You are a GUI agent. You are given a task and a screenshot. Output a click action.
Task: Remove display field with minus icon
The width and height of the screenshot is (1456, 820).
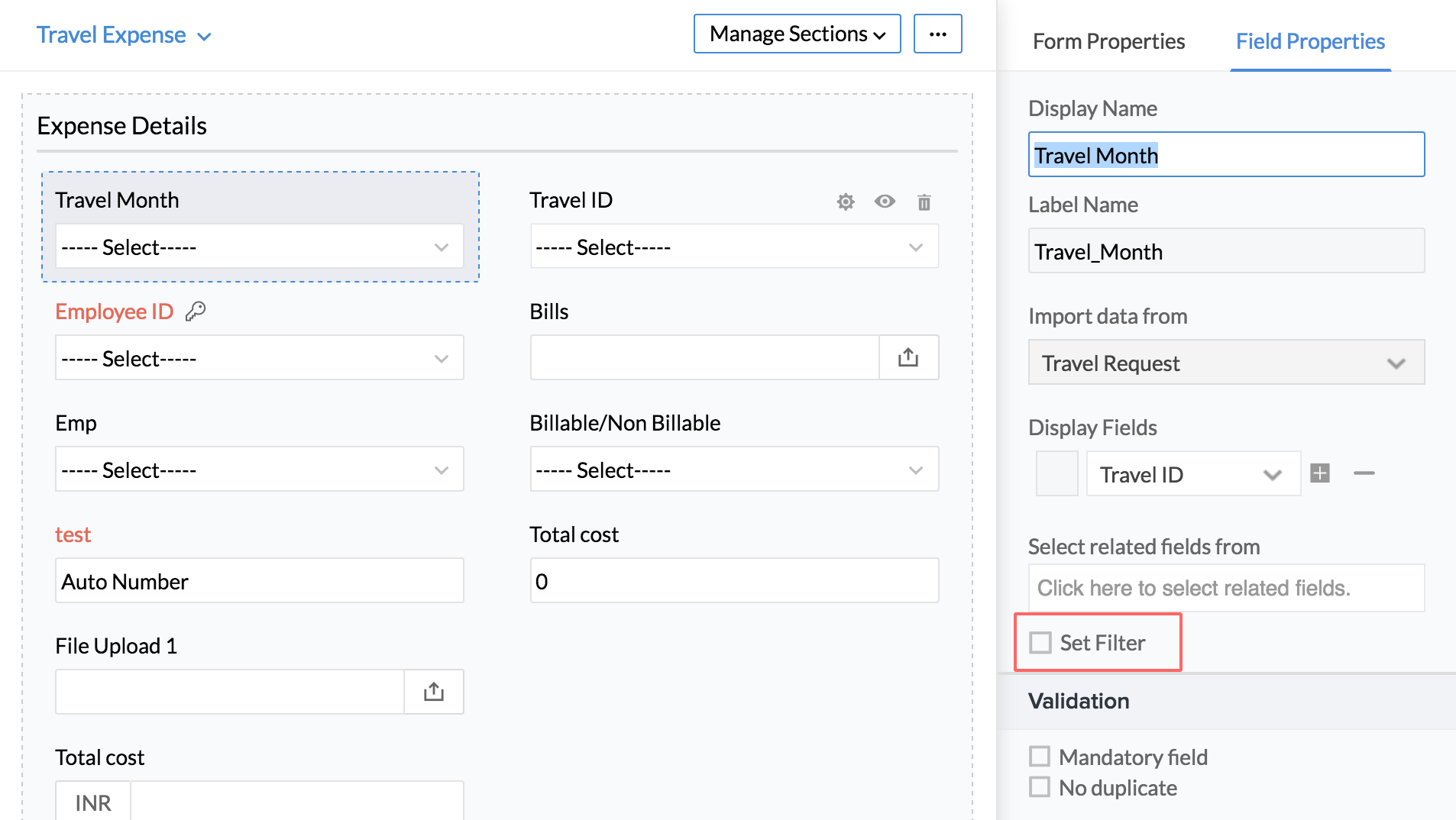tap(1364, 473)
